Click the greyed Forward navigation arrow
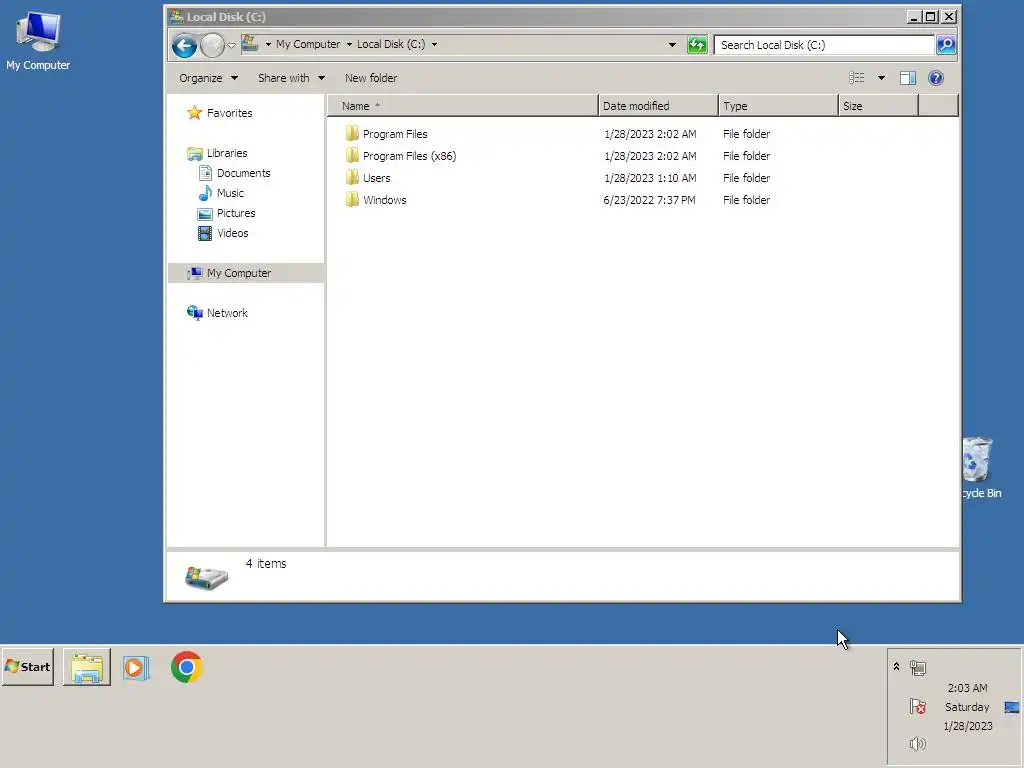Screen dimensions: 1024x768 pyautogui.click(x=212, y=45)
